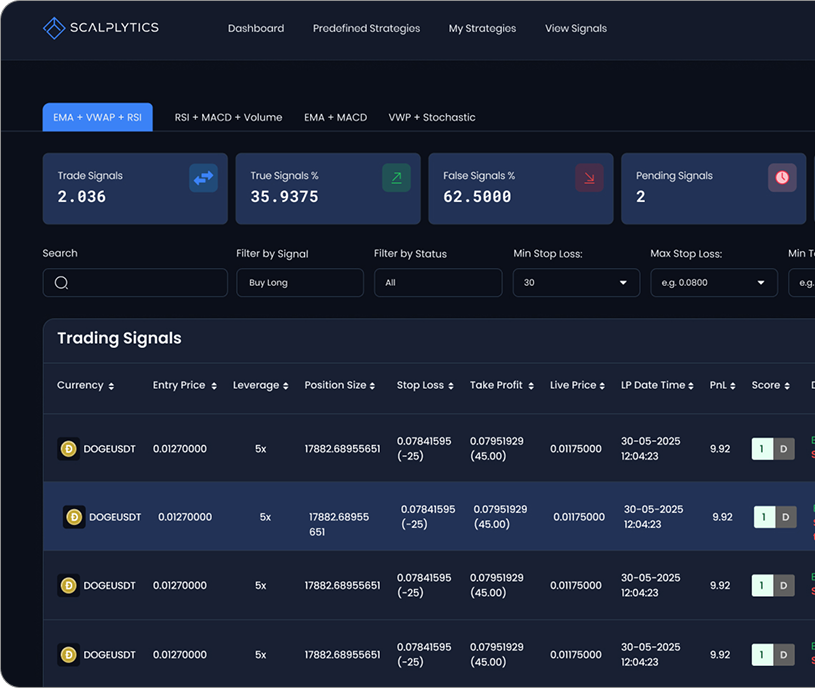
Task: Click the Pending Signals clock icon
Action: (782, 178)
